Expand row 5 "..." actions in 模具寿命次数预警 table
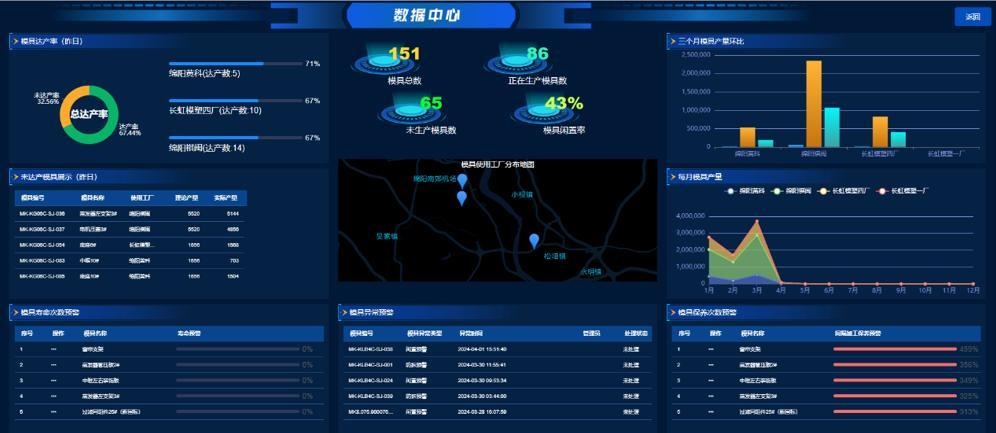This screenshot has height=433, width=996. point(54,411)
